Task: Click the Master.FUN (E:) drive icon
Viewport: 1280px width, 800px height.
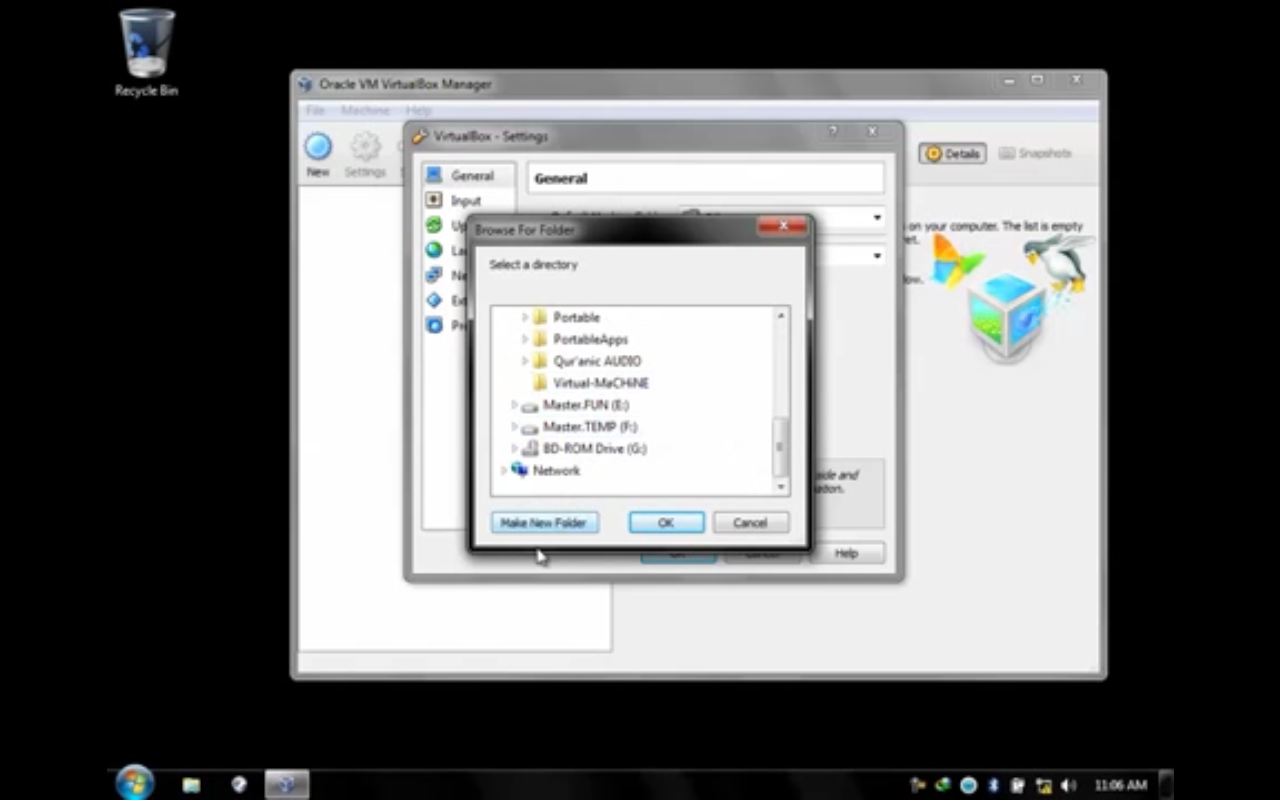Action: coord(530,406)
